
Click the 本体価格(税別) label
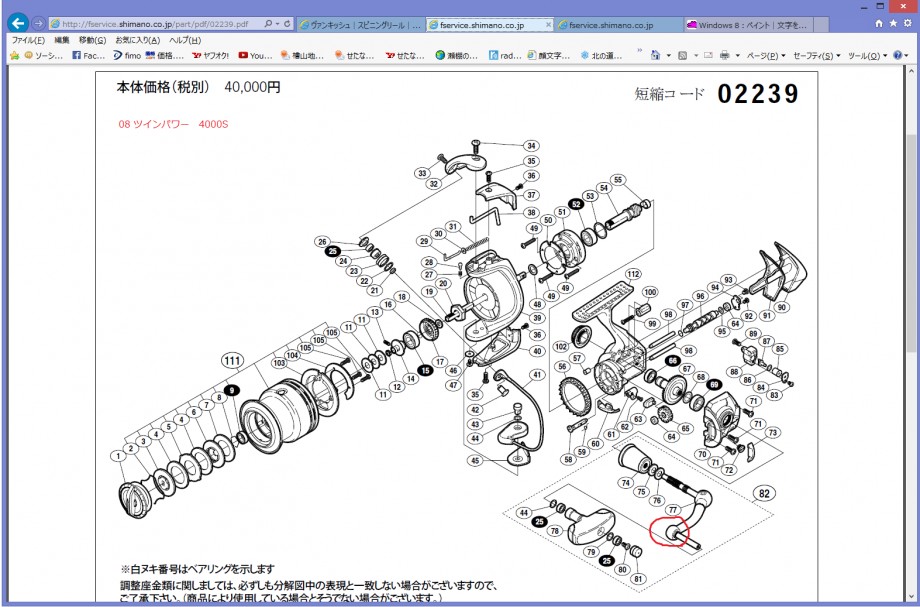click(163, 87)
